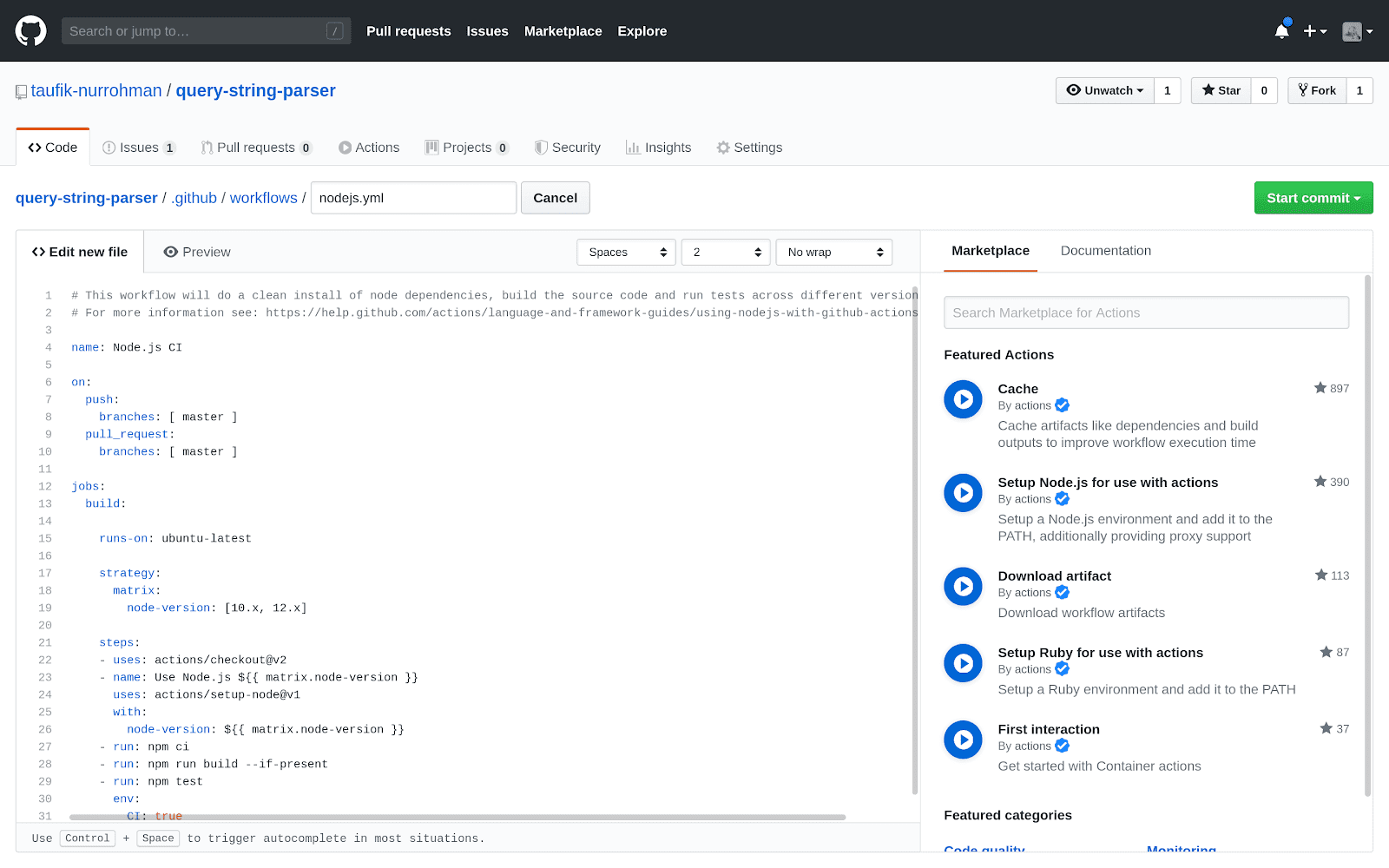Open the Download artifact action
The width and height of the screenshot is (1389, 868).
tap(1055, 576)
